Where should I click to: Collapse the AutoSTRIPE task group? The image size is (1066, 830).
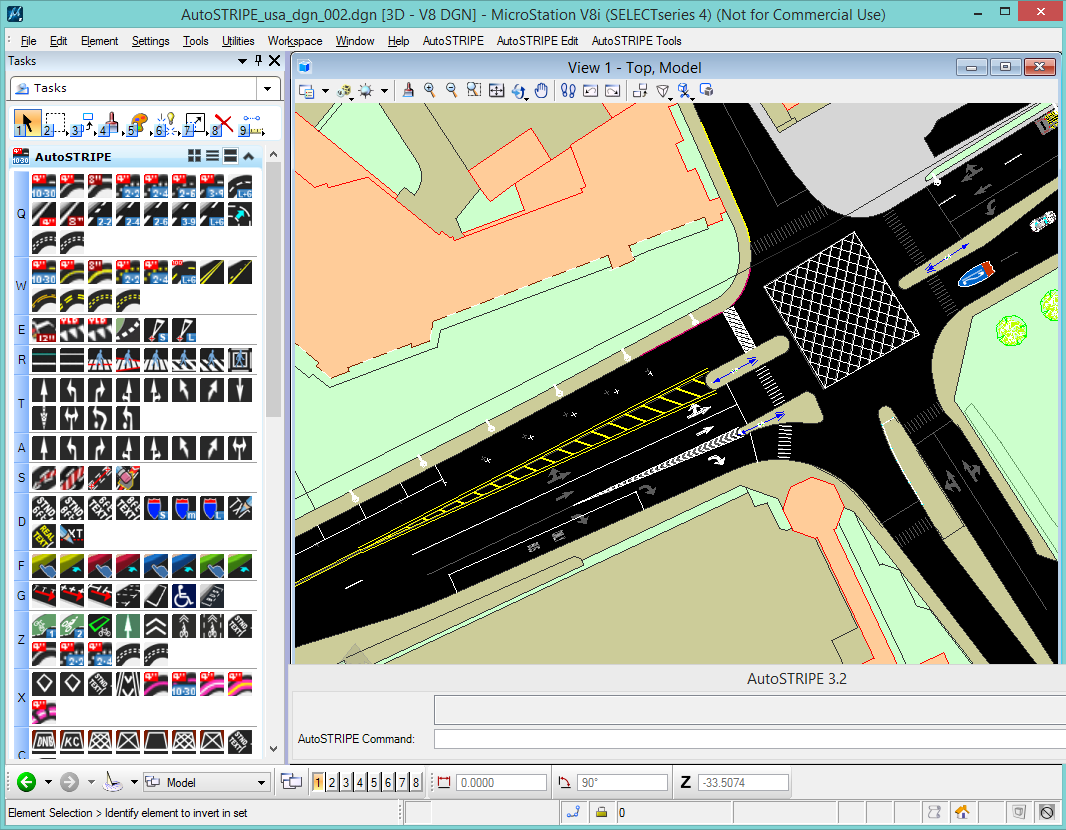249,156
